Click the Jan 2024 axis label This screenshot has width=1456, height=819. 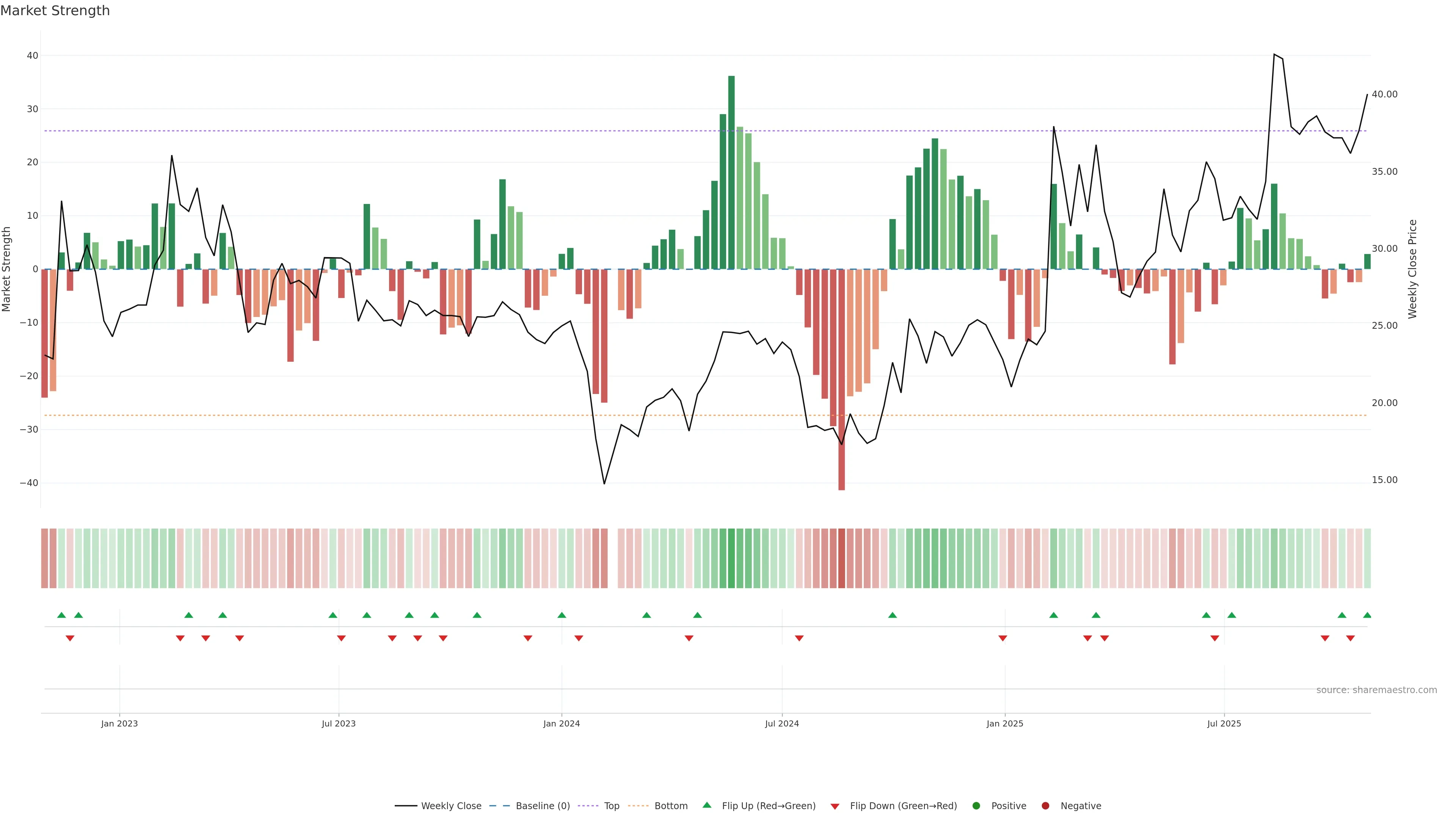tap(561, 723)
